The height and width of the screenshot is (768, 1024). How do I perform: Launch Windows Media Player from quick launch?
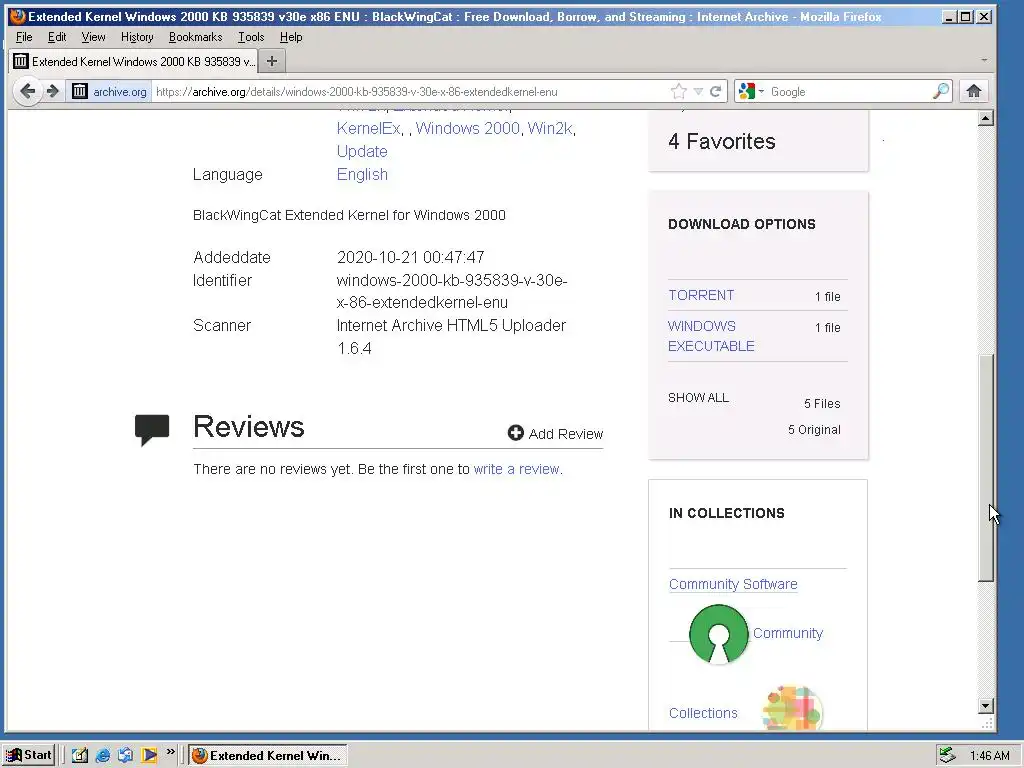click(x=149, y=755)
